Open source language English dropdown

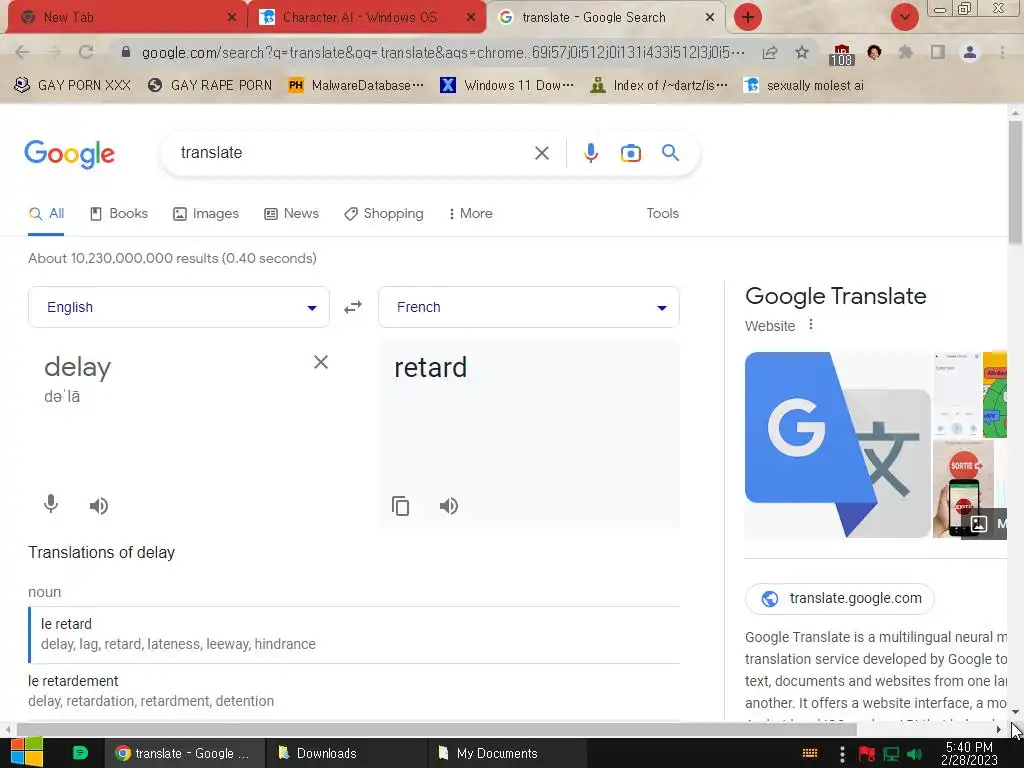[179, 307]
